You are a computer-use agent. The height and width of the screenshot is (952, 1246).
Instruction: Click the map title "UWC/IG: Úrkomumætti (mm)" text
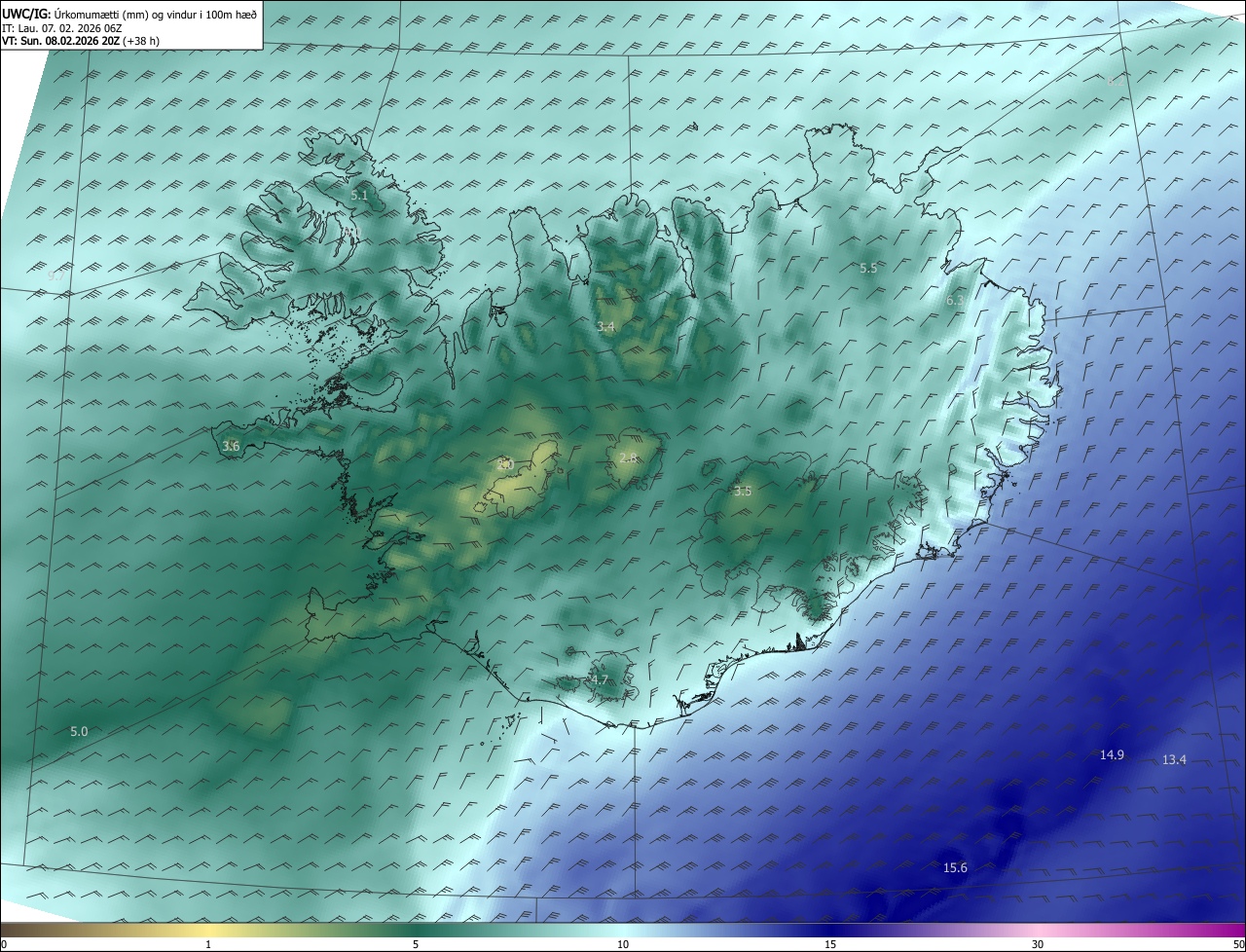(76, 14)
